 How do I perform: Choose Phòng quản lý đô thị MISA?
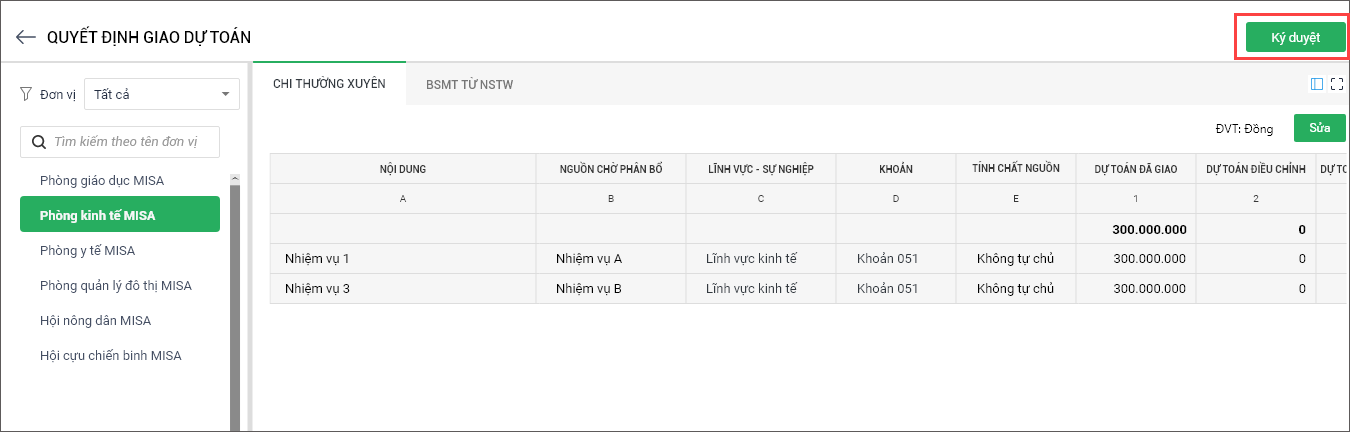(116, 285)
